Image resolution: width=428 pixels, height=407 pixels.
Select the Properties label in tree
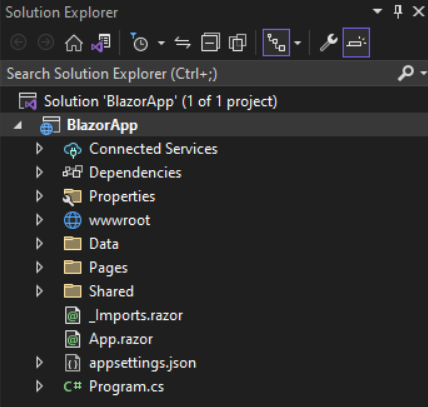(122, 197)
